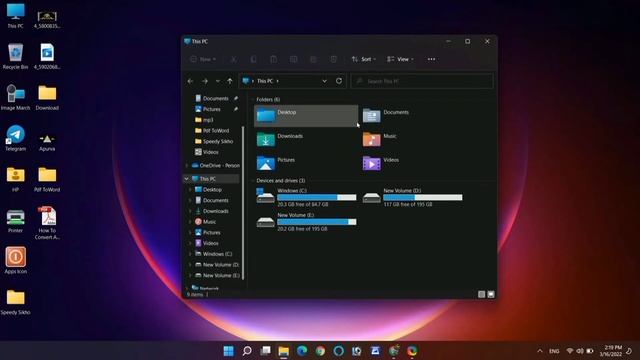Viewport: 640px width, 360px height.
Task: Open the How To Convert PDF file
Action: pos(47,223)
